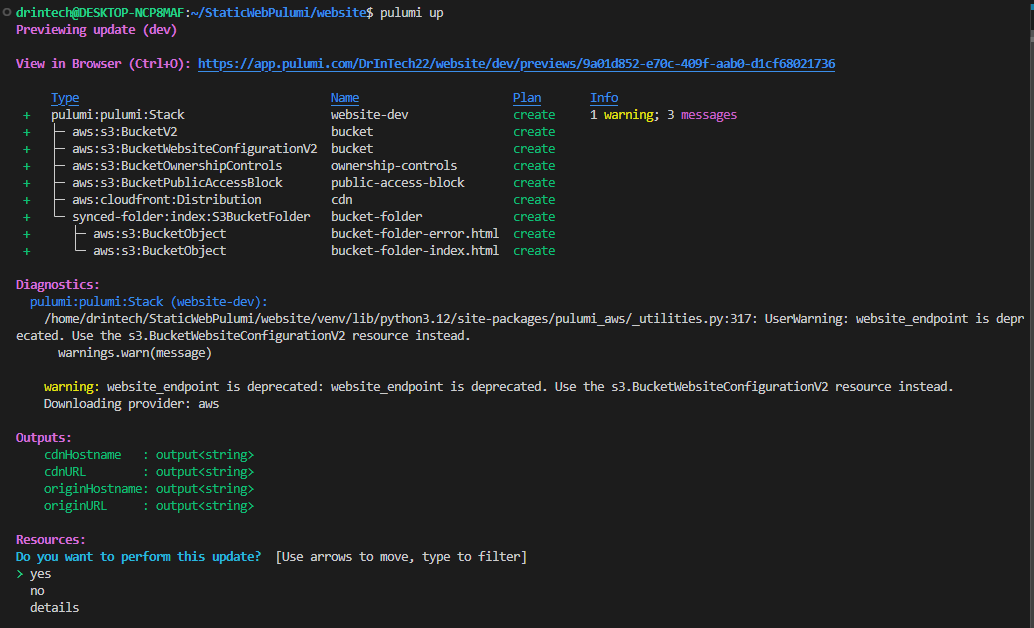Click the aws:s3:BucketWebsiteConfigurationV2 resource

[195, 149]
